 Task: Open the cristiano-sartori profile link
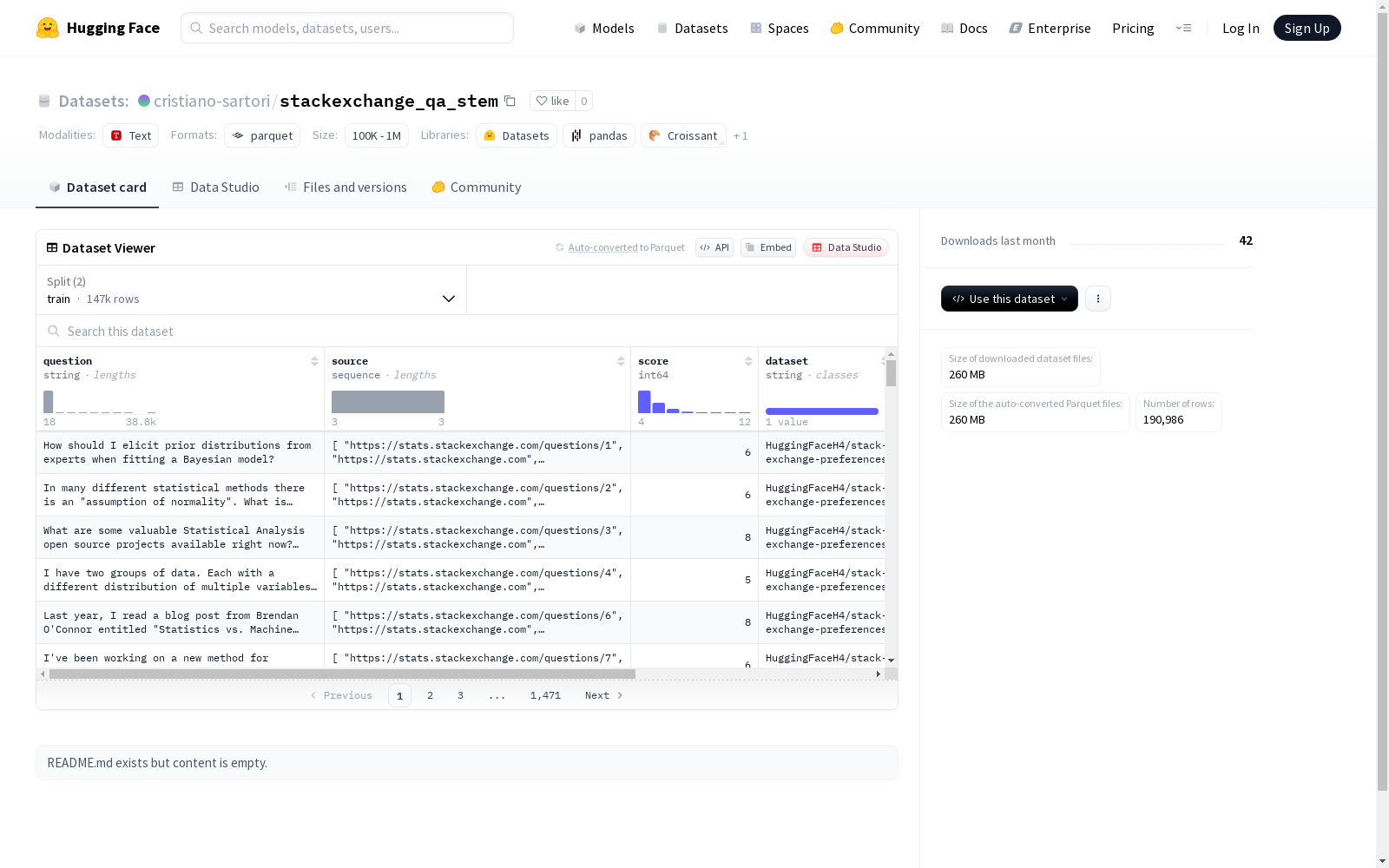pyautogui.click(x=212, y=101)
